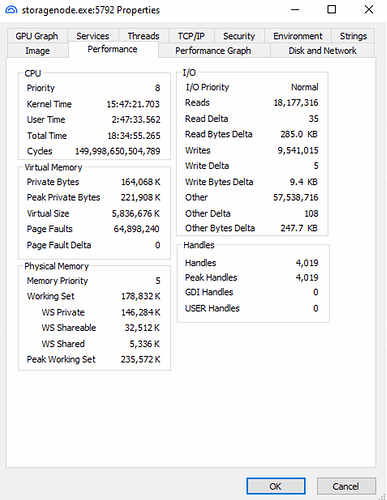
Task: Click Read Bytes Delta value 285.0 KB
Action: click(299, 134)
